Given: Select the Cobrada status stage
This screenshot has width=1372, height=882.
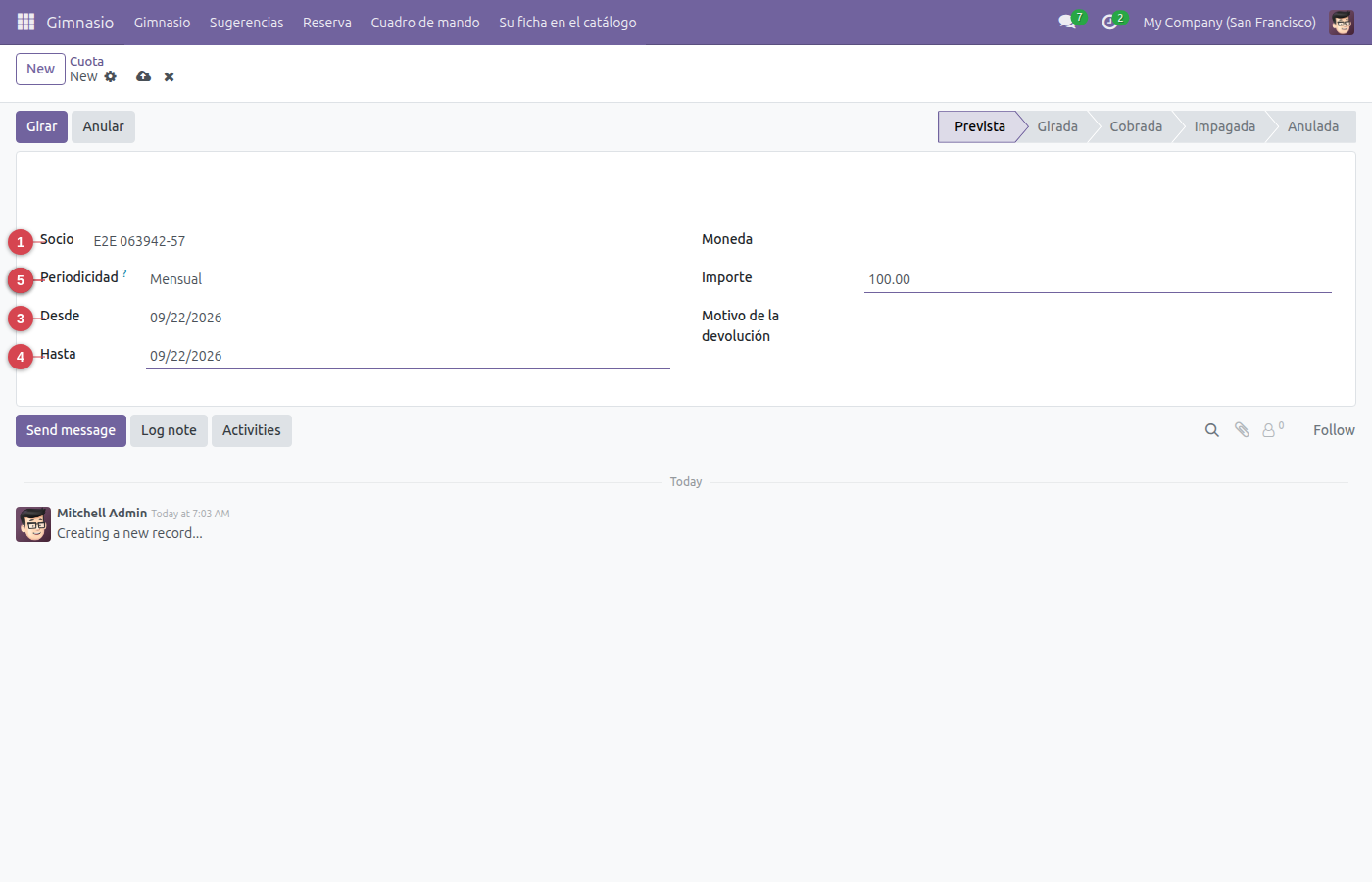Looking at the screenshot, I should pos(1136,126).
